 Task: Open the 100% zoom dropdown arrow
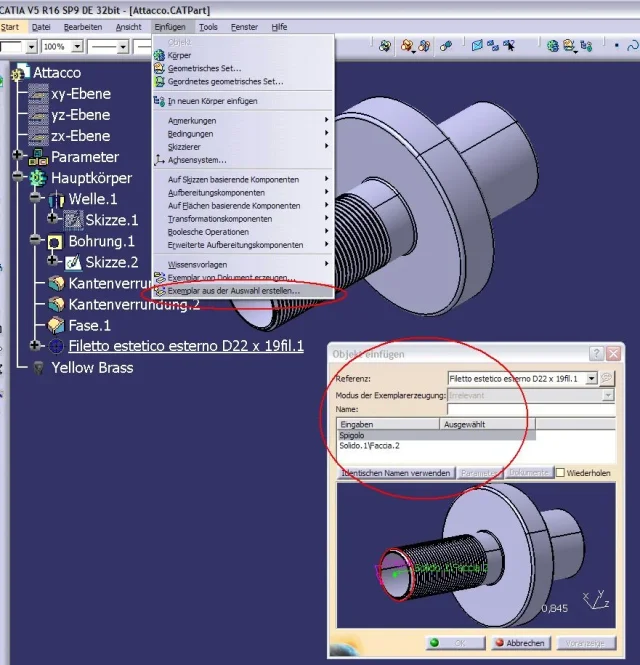[77, 46]
